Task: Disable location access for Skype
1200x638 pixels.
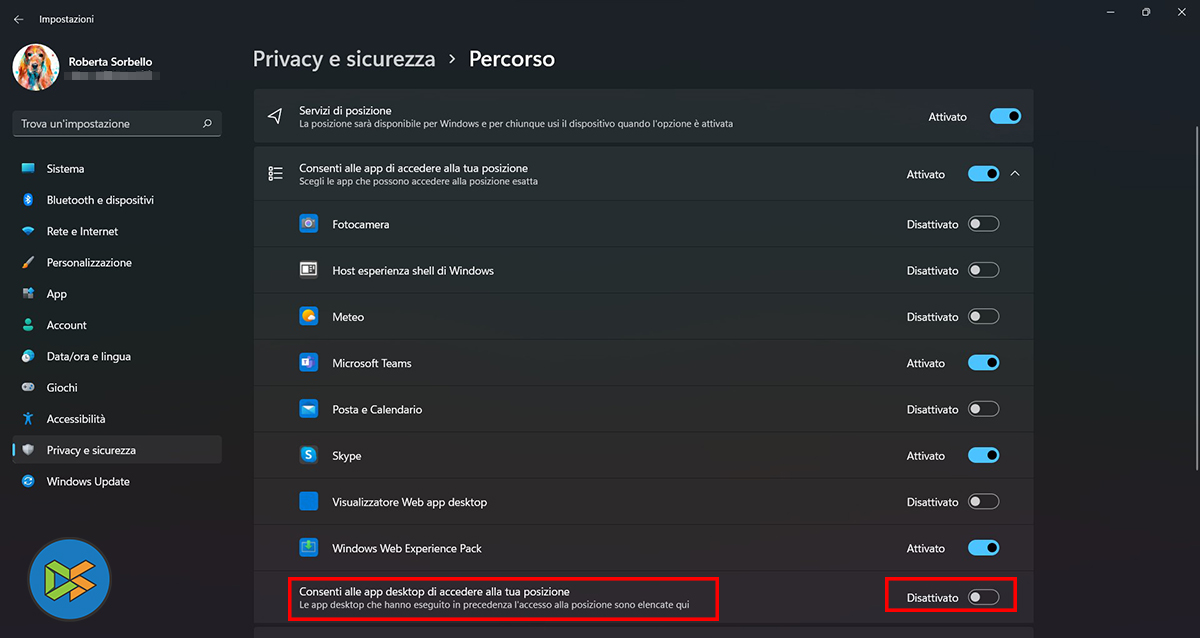Action: 984,455
